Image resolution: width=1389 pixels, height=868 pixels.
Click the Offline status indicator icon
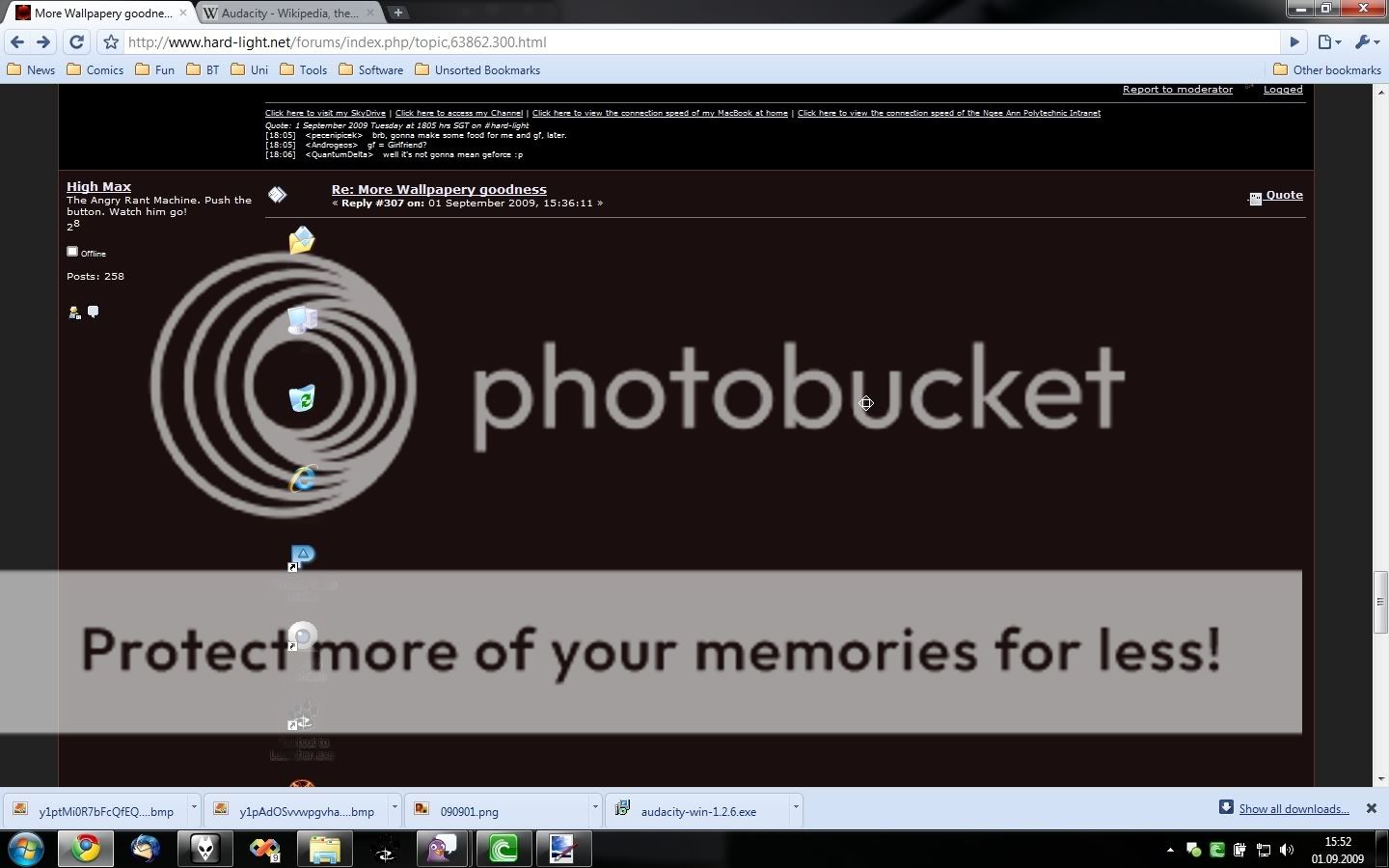coord(72,252)
